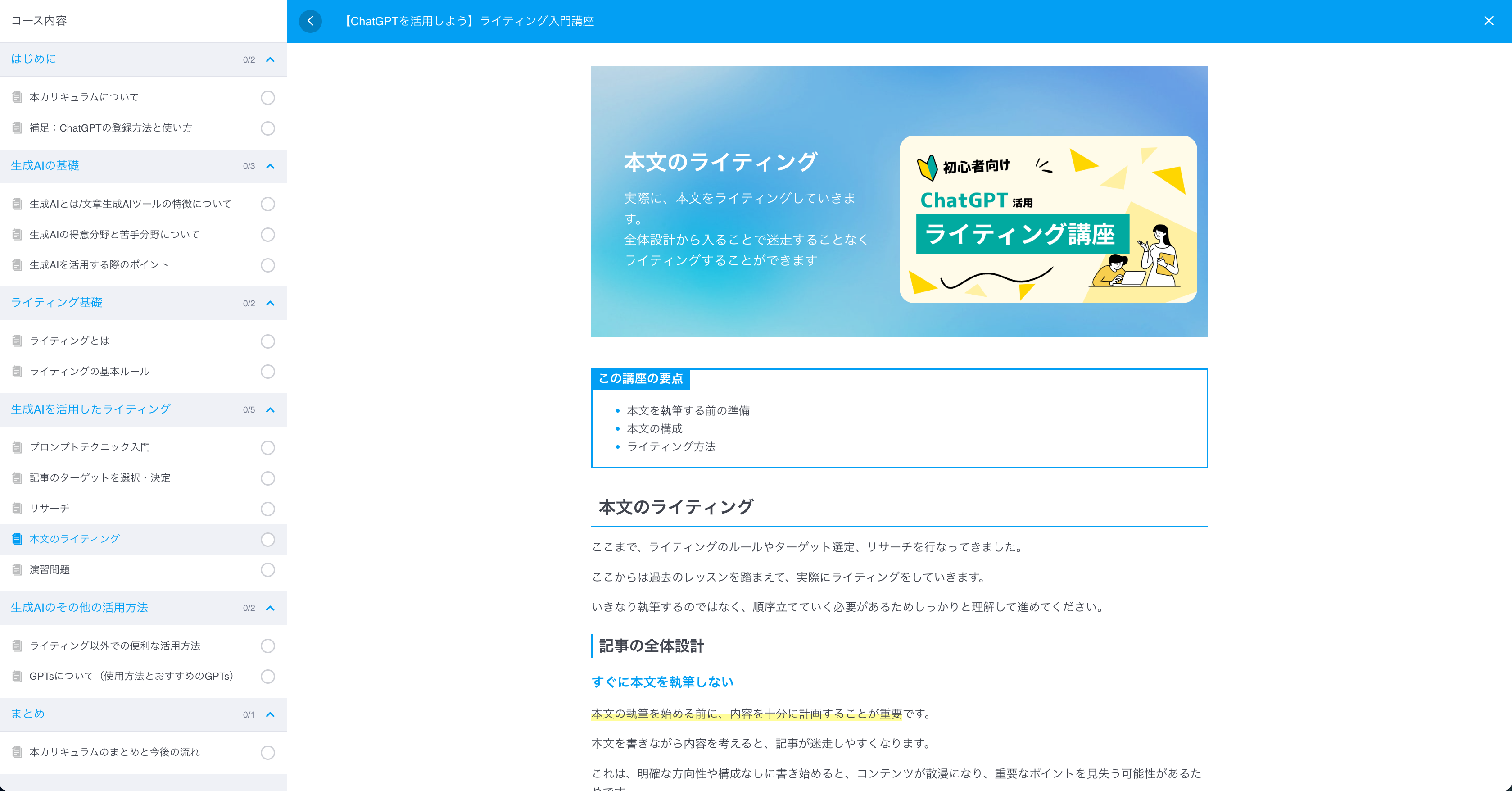Close the course viewer with X icon
1512x791 pixels.
point(1489,21)
